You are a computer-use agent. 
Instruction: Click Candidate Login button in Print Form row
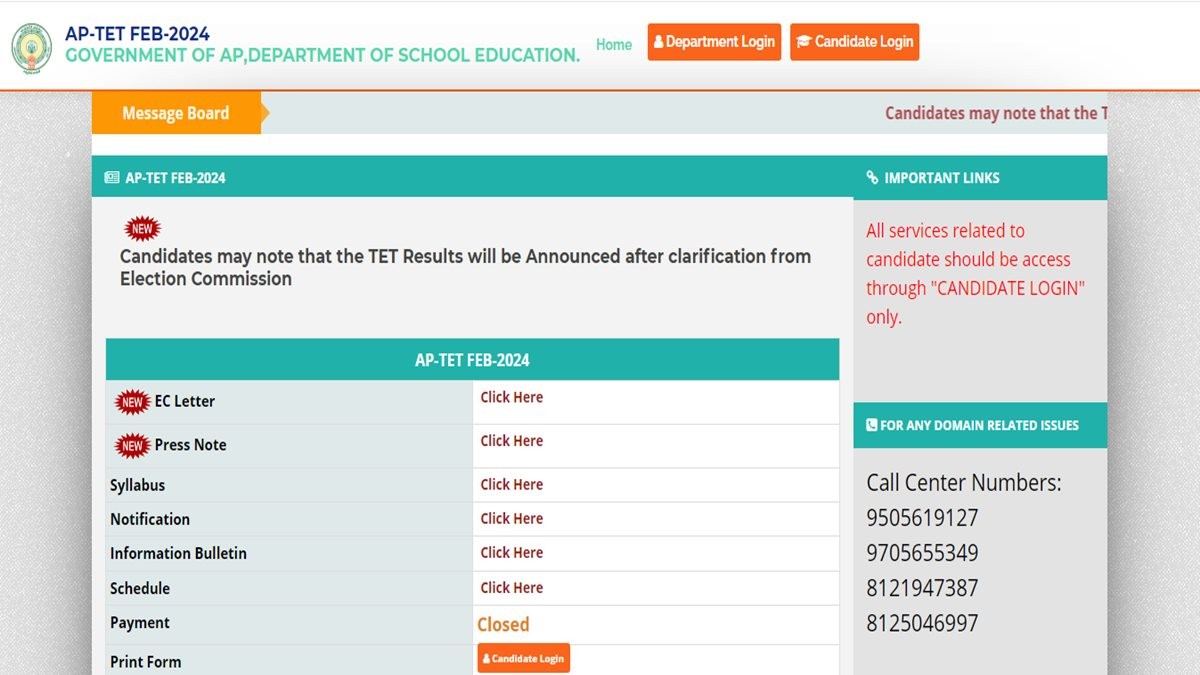(524, 659)
